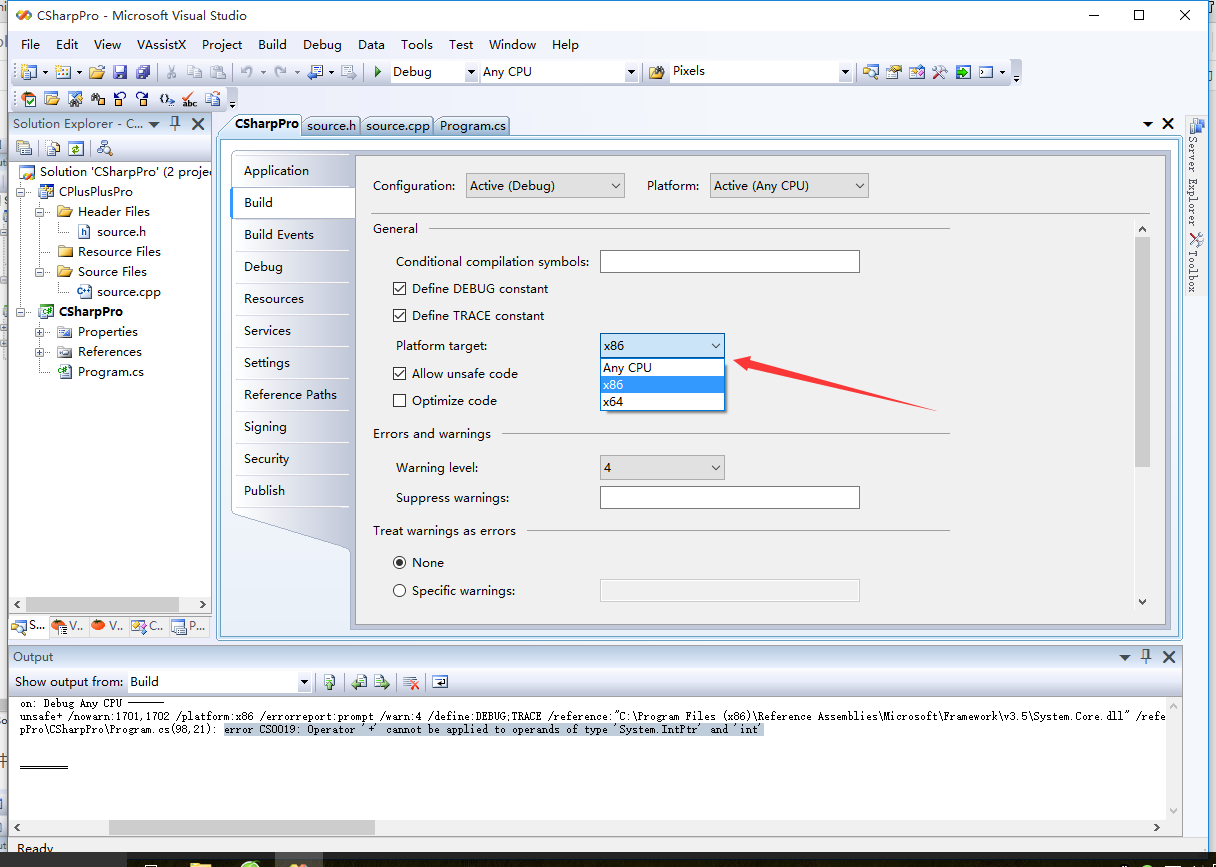
Task: Choose x64 in Platform target list
Action: (x=662, y=401)
